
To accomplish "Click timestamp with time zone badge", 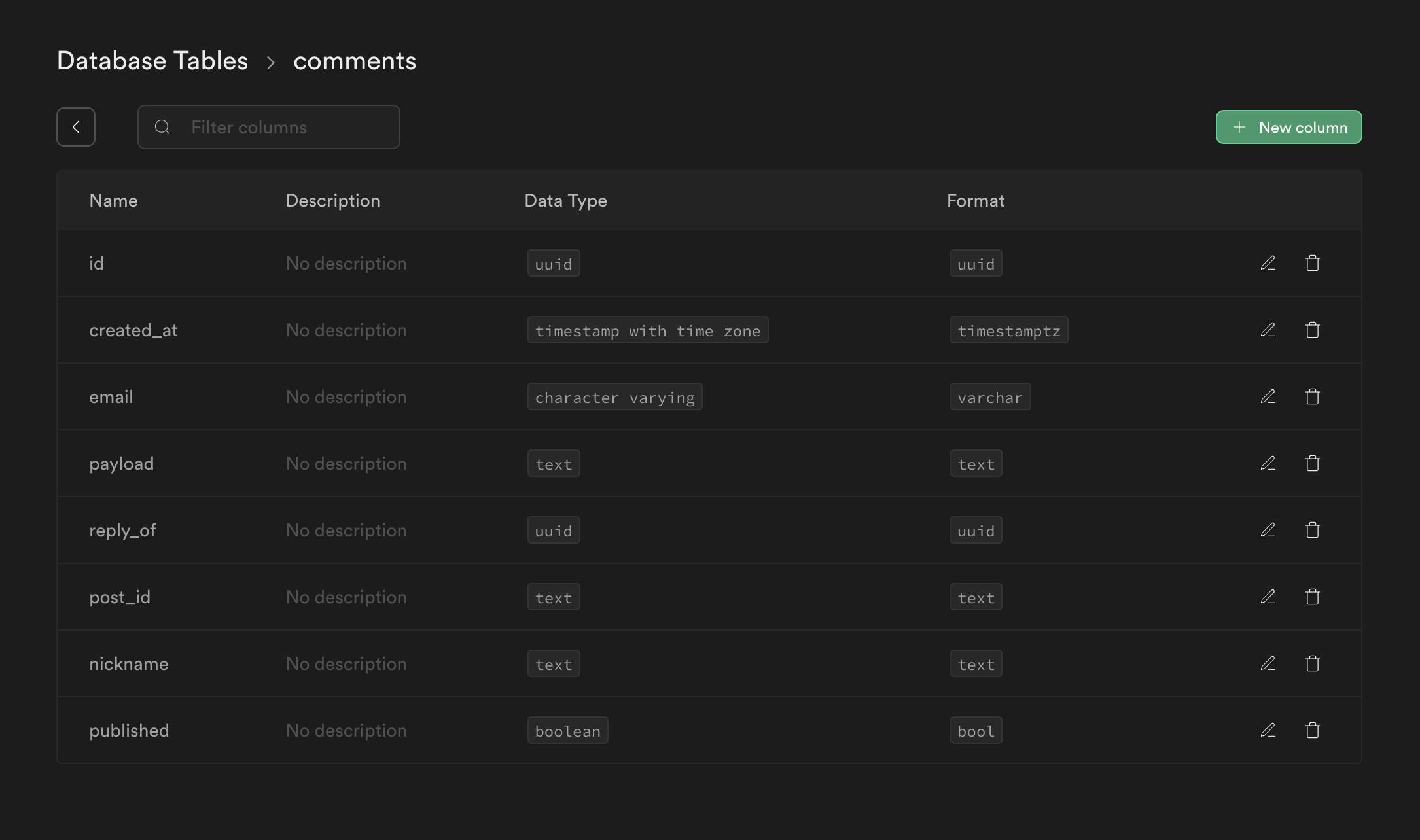I will [x=647, y=330].
